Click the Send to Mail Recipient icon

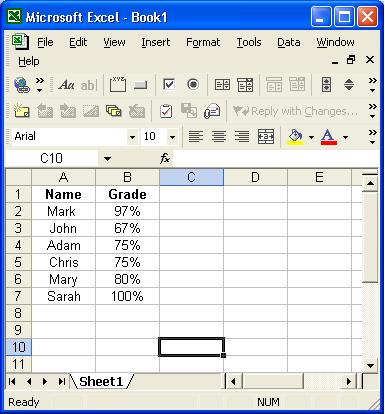pos(212,111)
